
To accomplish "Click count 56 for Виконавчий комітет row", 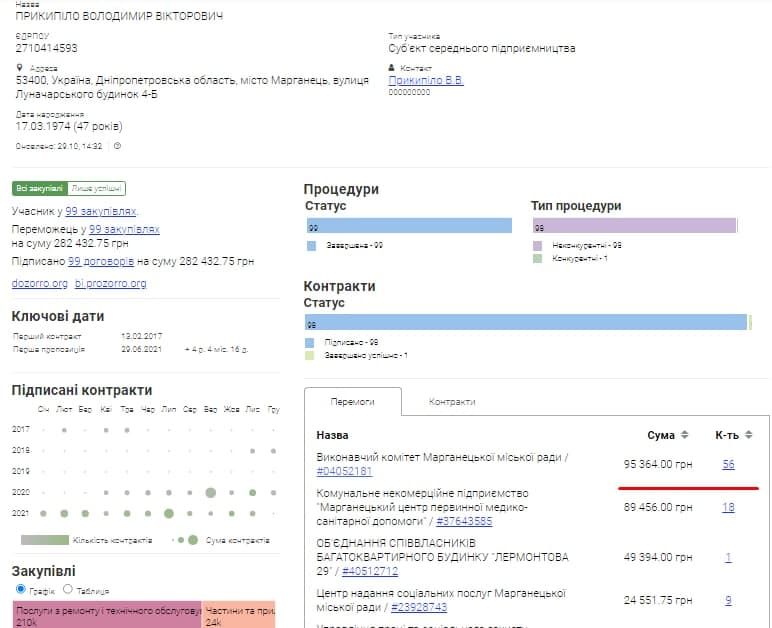I will (x=728, y=464).
